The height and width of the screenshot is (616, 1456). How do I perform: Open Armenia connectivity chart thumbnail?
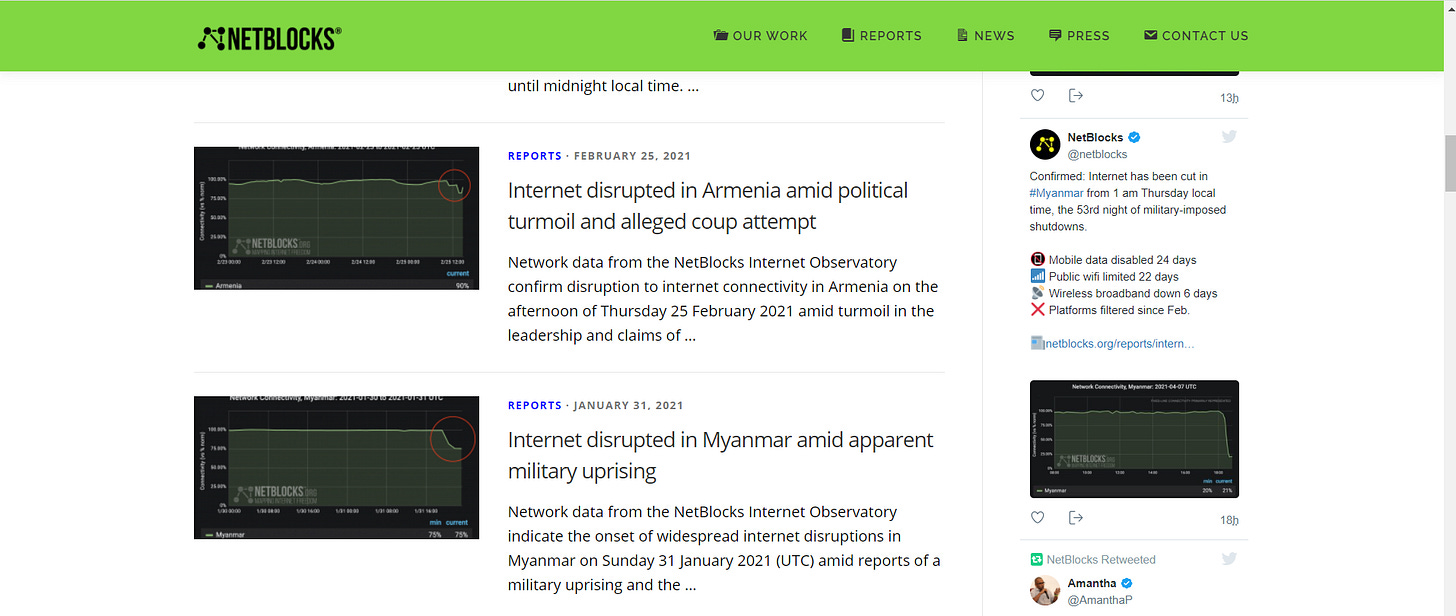pos(336,218)
